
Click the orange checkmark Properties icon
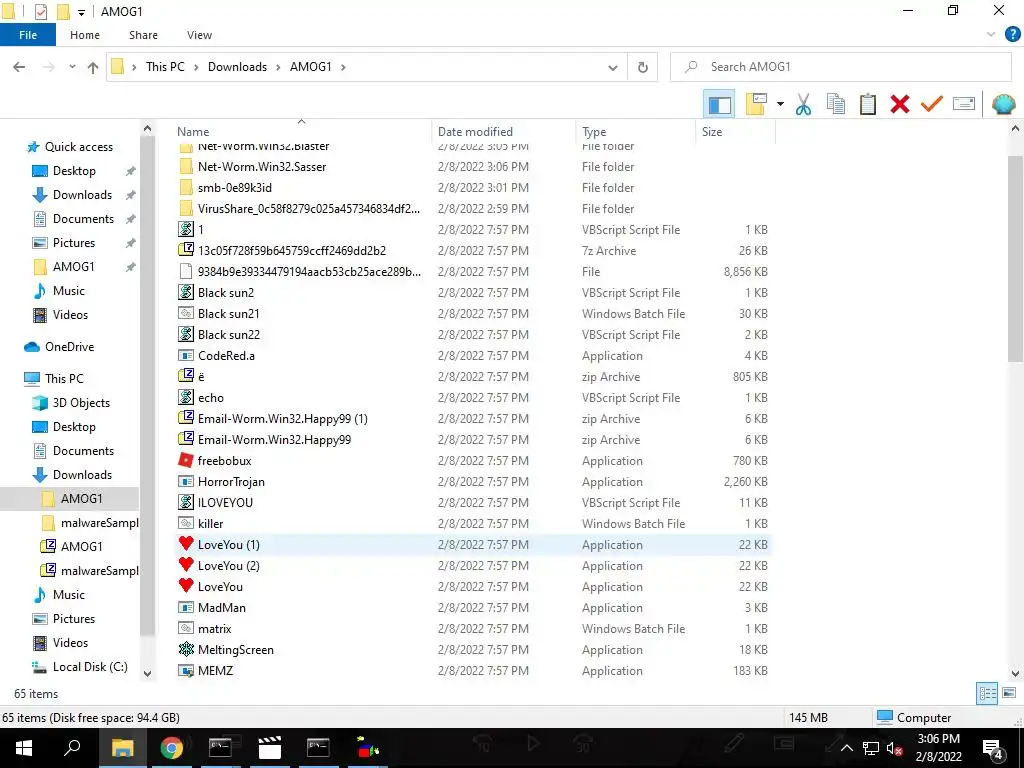click(x=931, y=104)
